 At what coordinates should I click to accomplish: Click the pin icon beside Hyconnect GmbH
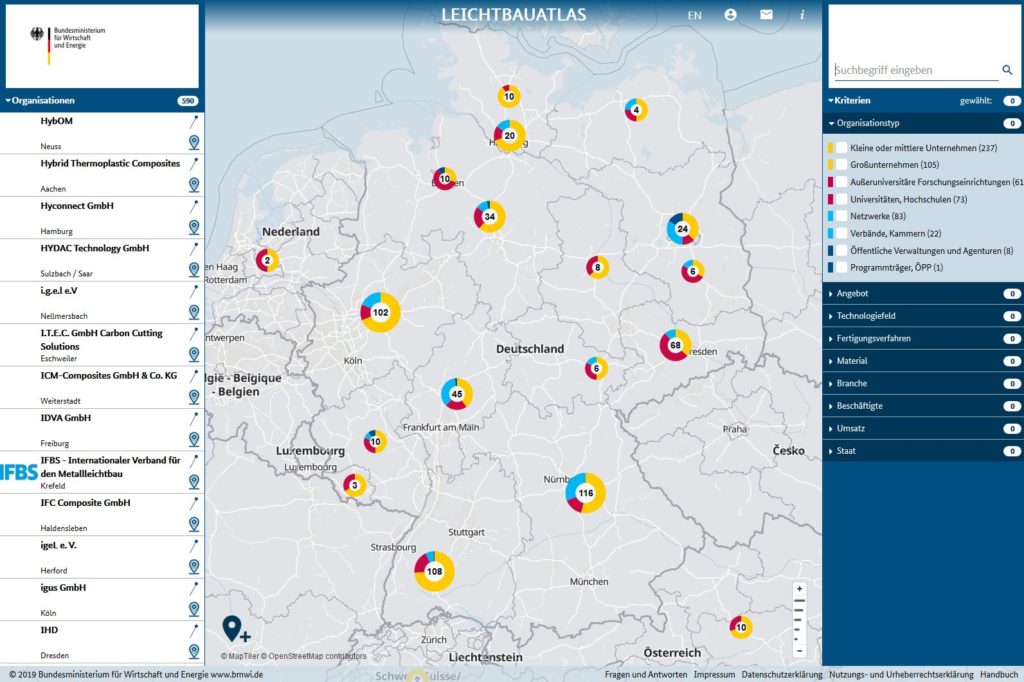194,228
